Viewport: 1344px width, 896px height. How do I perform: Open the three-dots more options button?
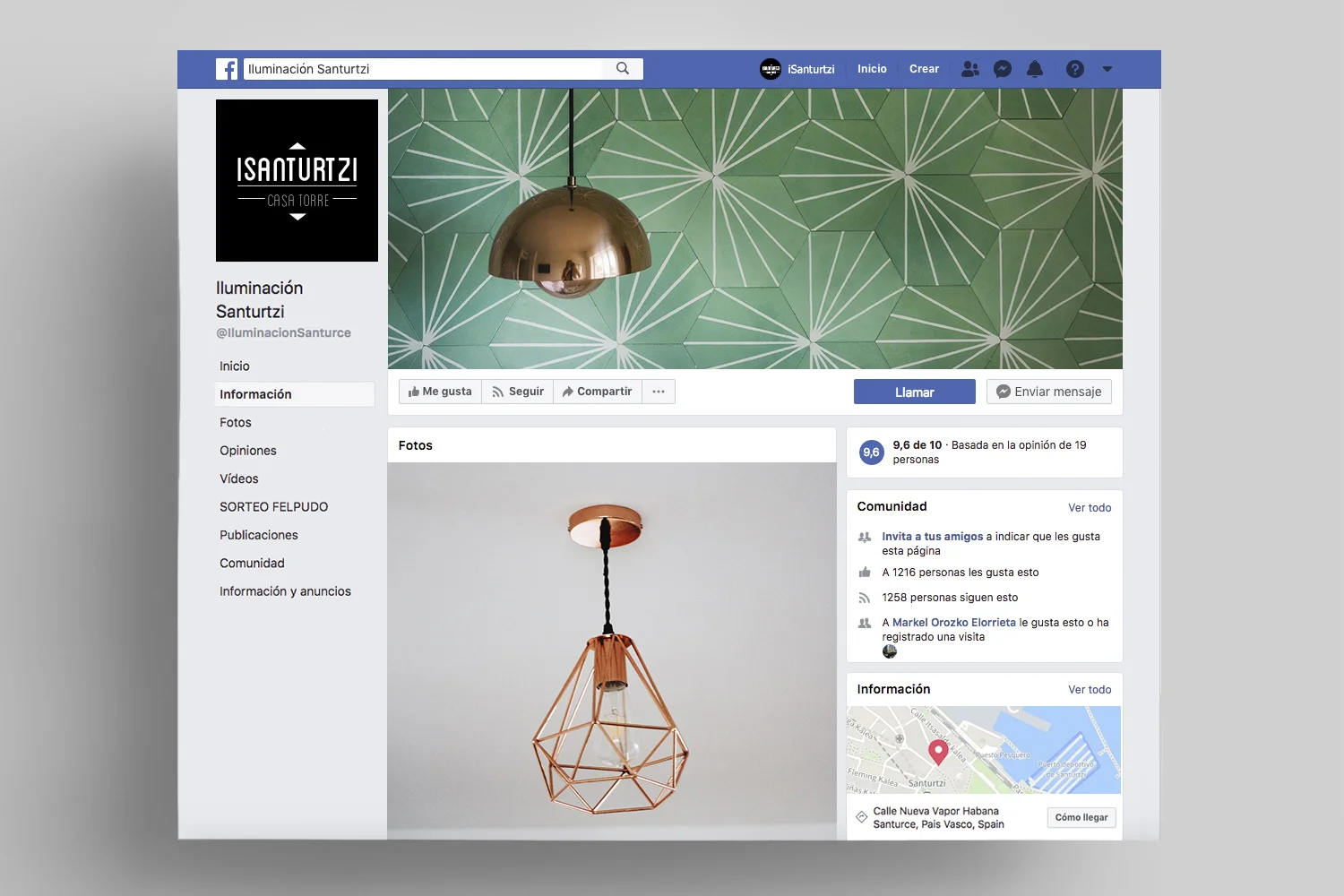659,392
